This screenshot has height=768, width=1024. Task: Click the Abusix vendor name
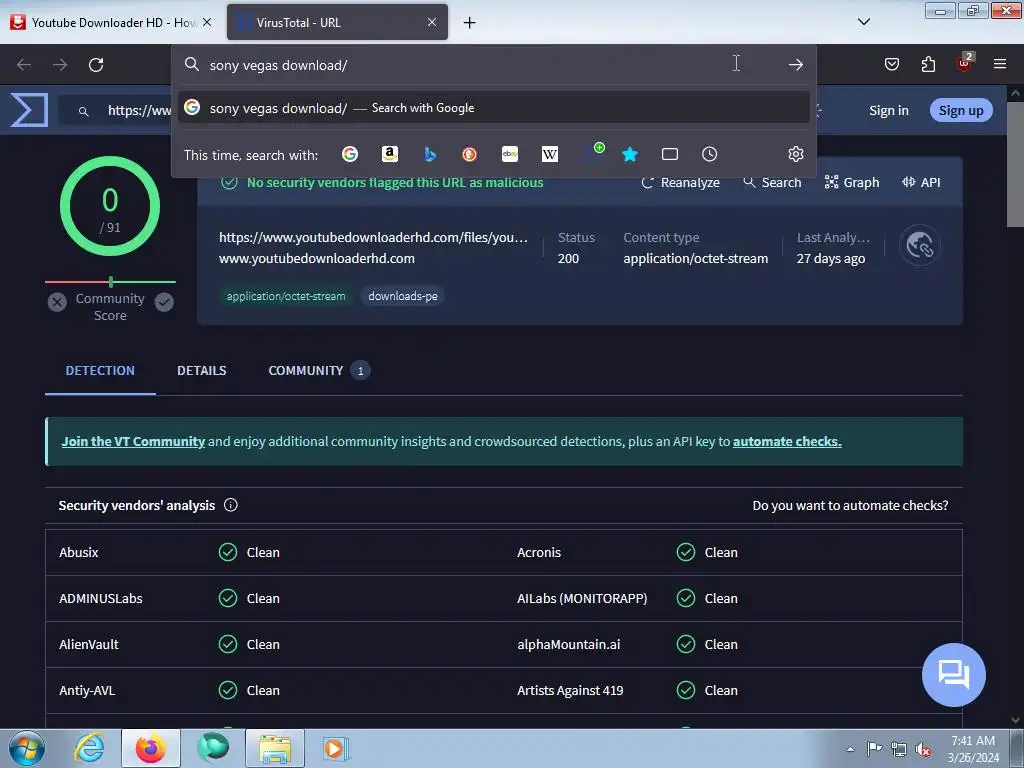pos(78,552)
